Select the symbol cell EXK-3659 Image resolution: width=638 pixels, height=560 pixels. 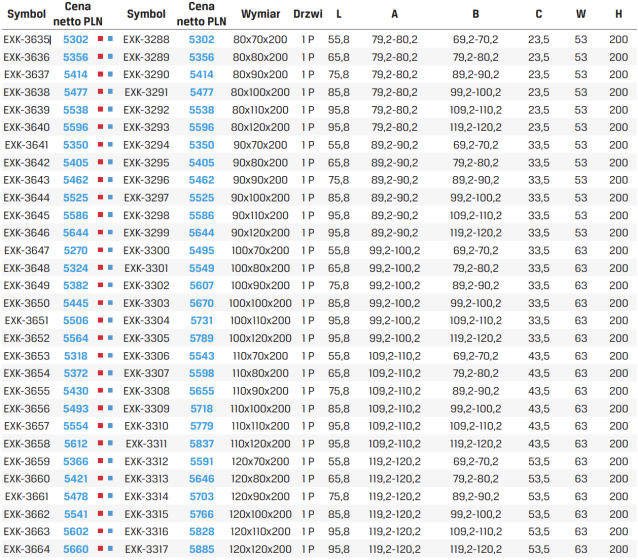coord(26,461)
